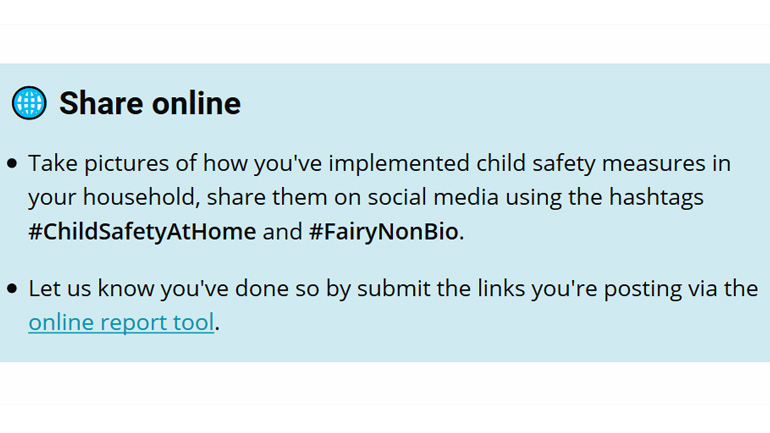Click the #ChildSafetyAtHome hashtag text
770x433 pixels.
click(142, 232)
